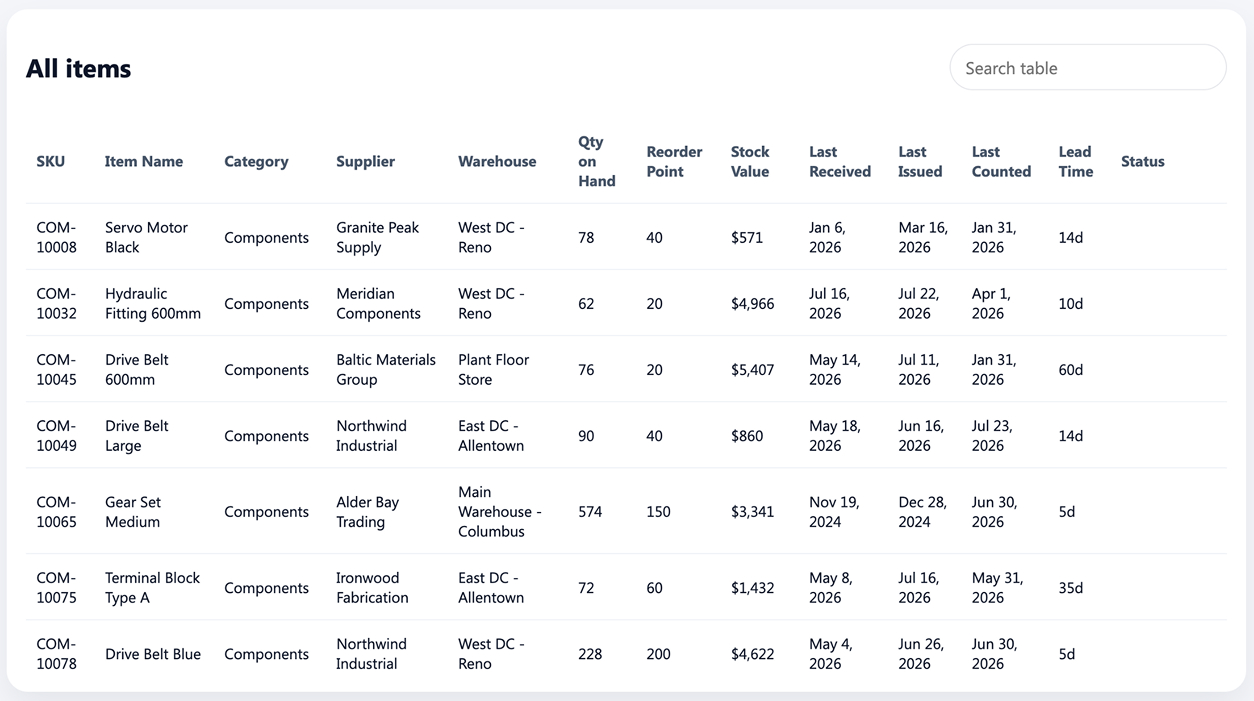
Task: Sort by Stock Value column header
Action: click(x=750, y=161)
